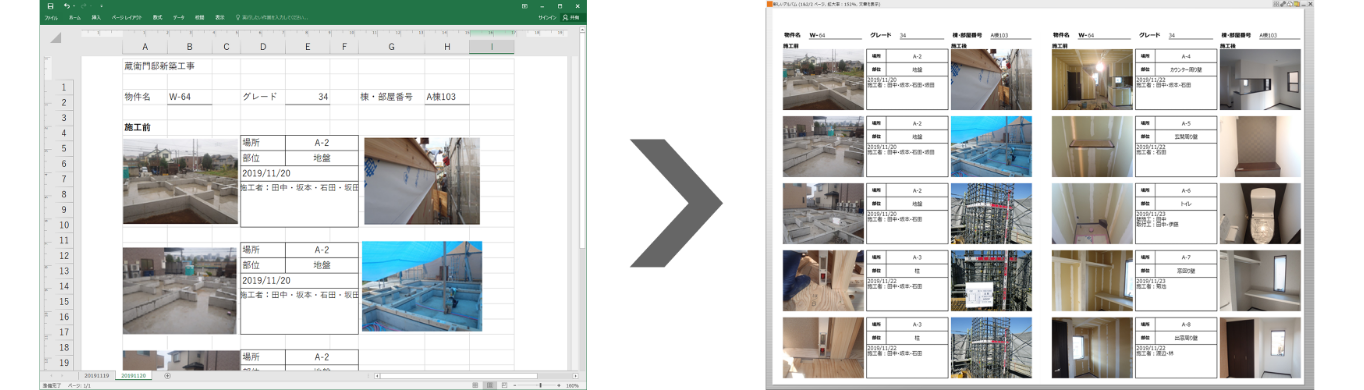Add a new sheet with plus icon

167,376
